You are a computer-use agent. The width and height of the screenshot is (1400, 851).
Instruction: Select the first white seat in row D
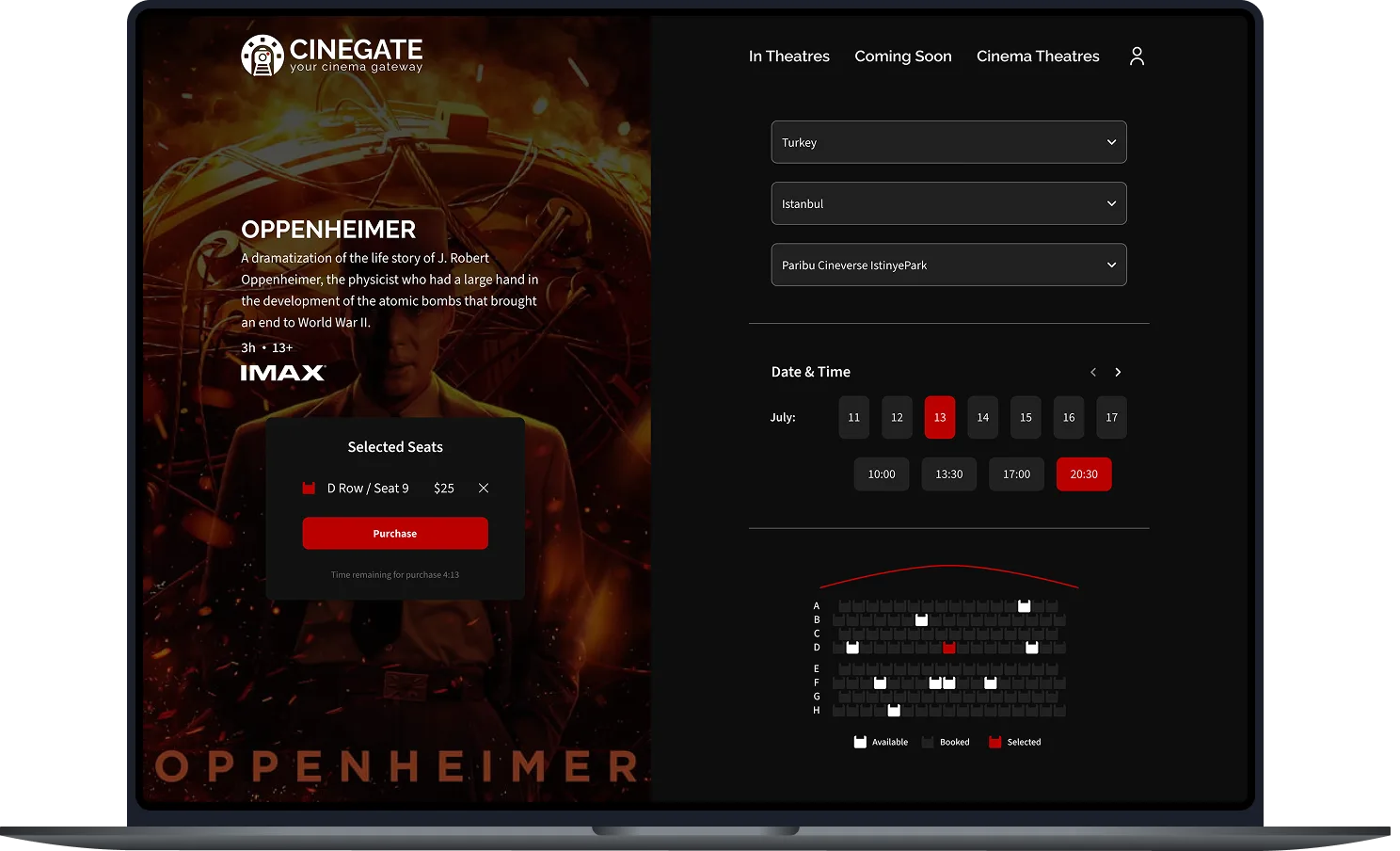(852, 647)
